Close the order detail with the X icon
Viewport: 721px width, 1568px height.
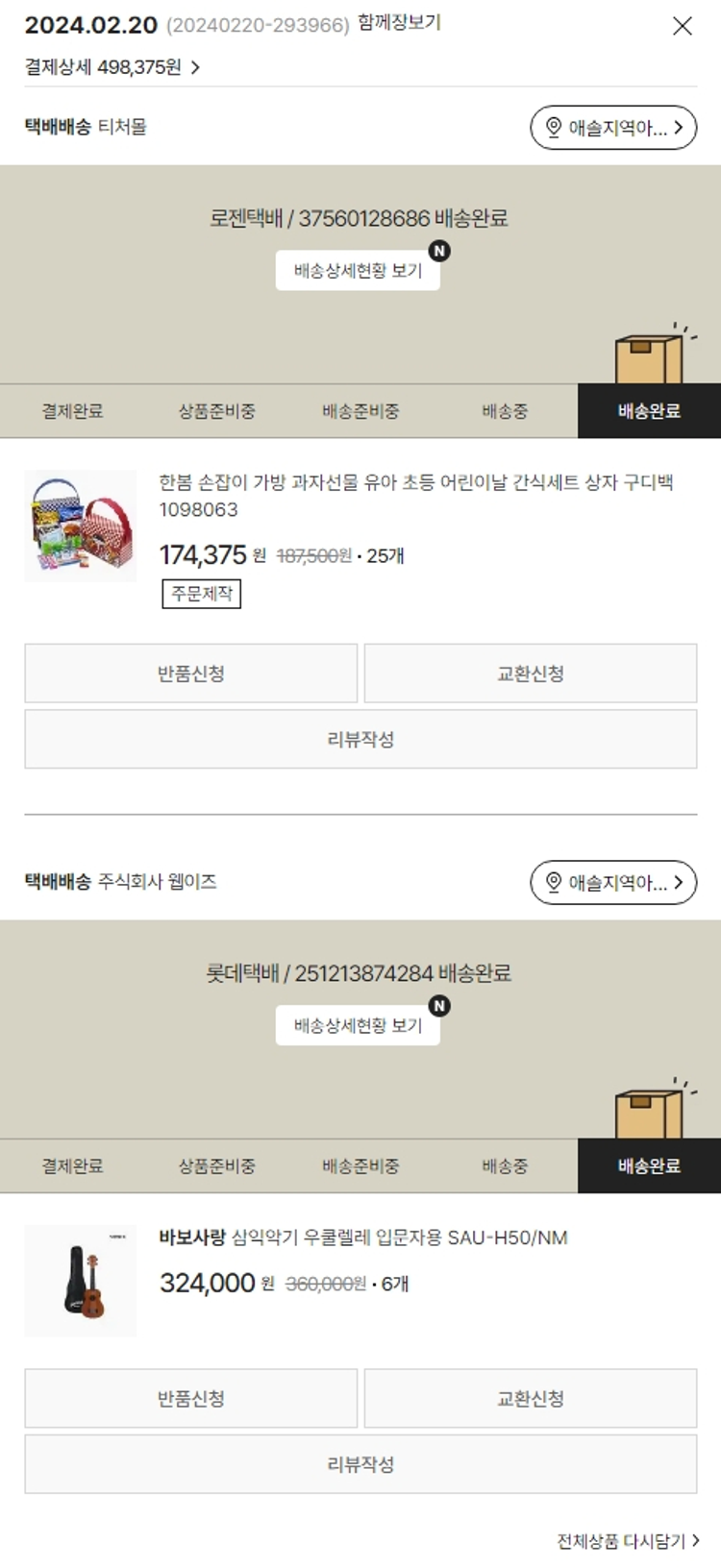683,26
